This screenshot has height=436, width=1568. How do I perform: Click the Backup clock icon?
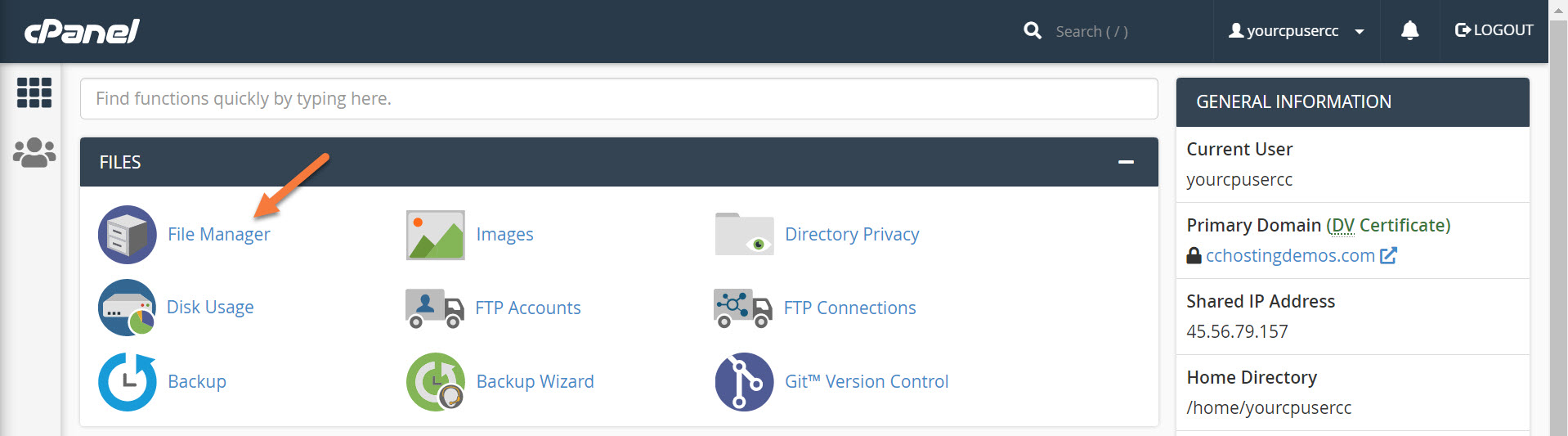(x=127, y=382)
